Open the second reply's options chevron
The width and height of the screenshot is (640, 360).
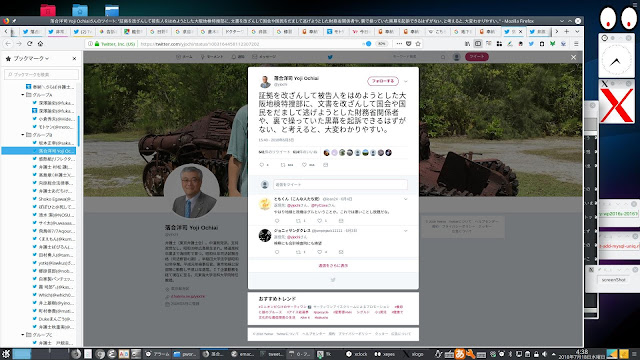(405, 231)
